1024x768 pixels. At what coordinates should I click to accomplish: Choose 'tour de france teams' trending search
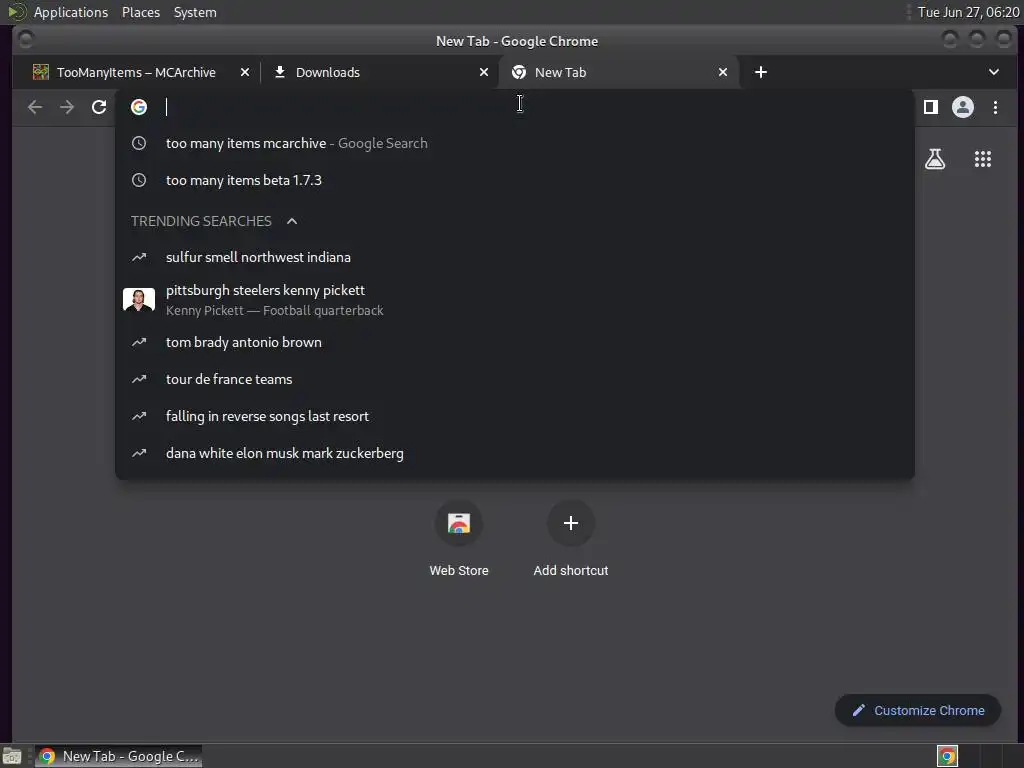coord(515,379)
